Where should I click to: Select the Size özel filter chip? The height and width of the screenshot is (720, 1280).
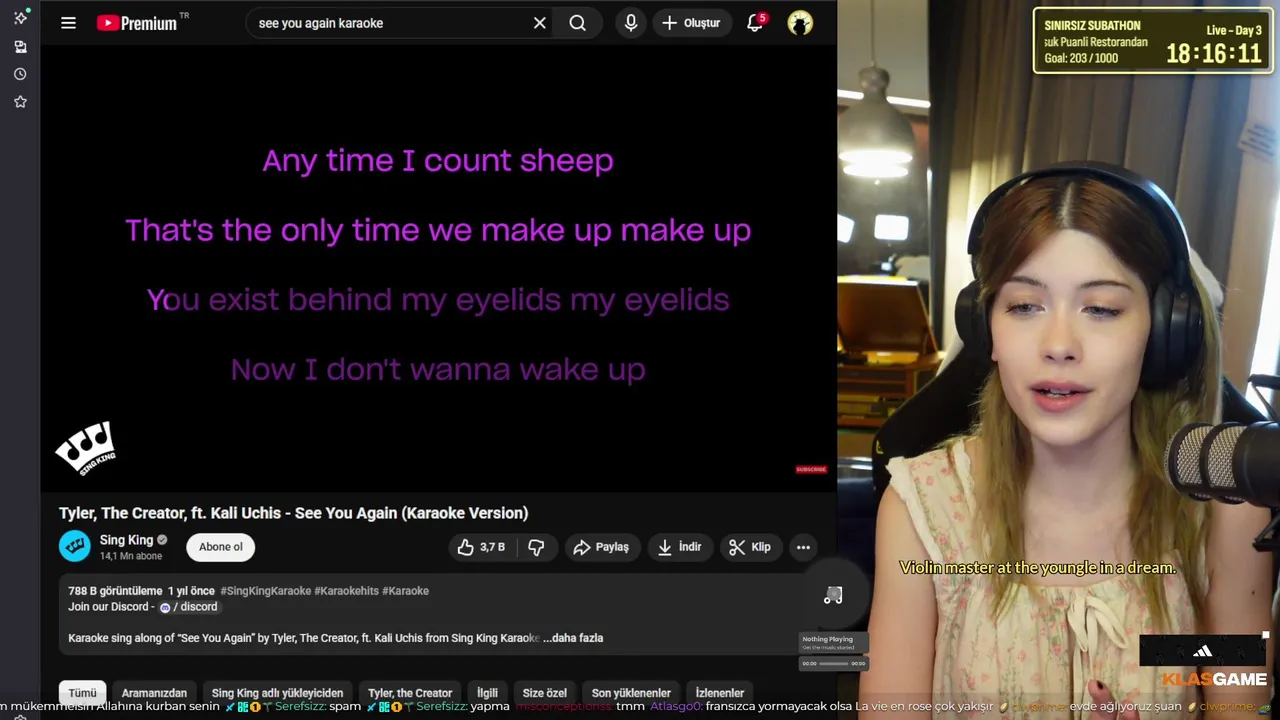[545, 693]
